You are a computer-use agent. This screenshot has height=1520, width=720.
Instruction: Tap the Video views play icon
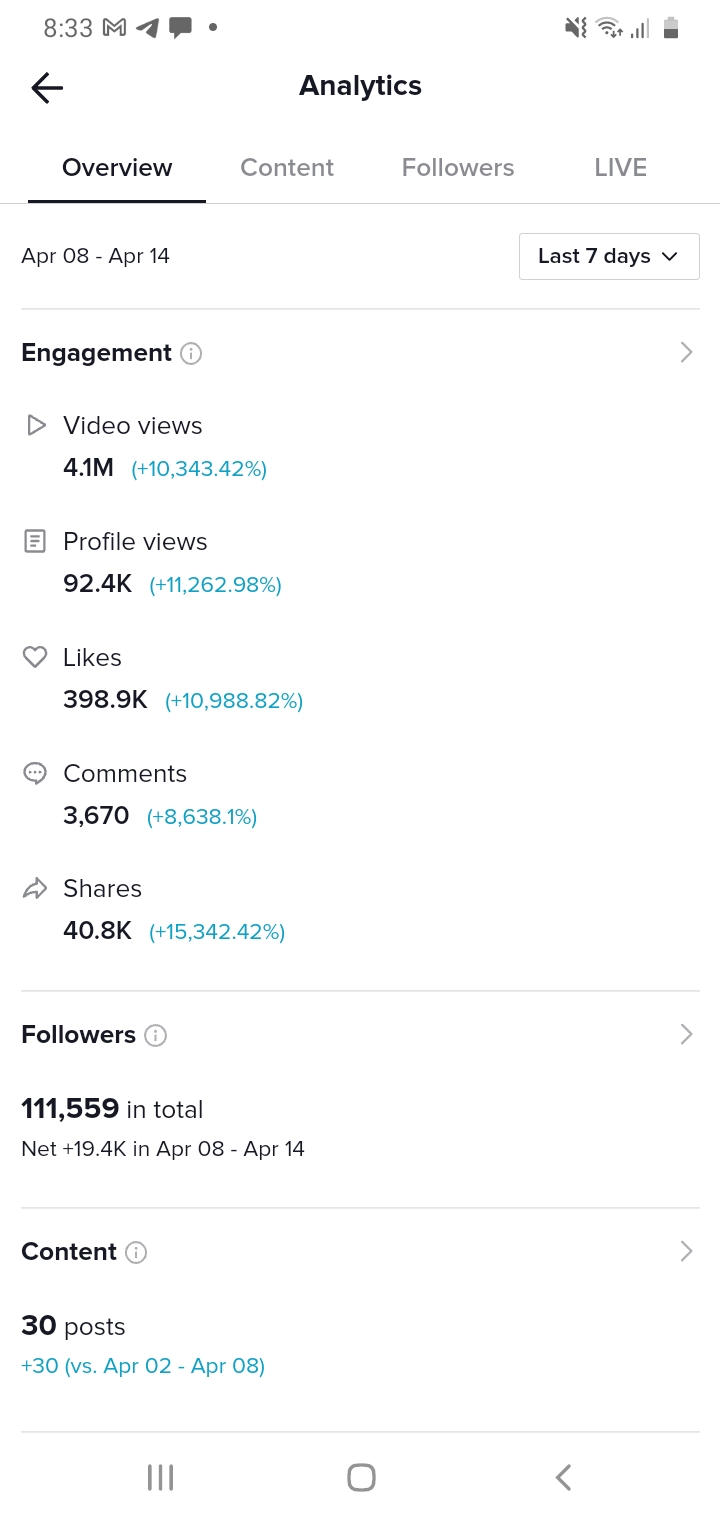(36, 426)
